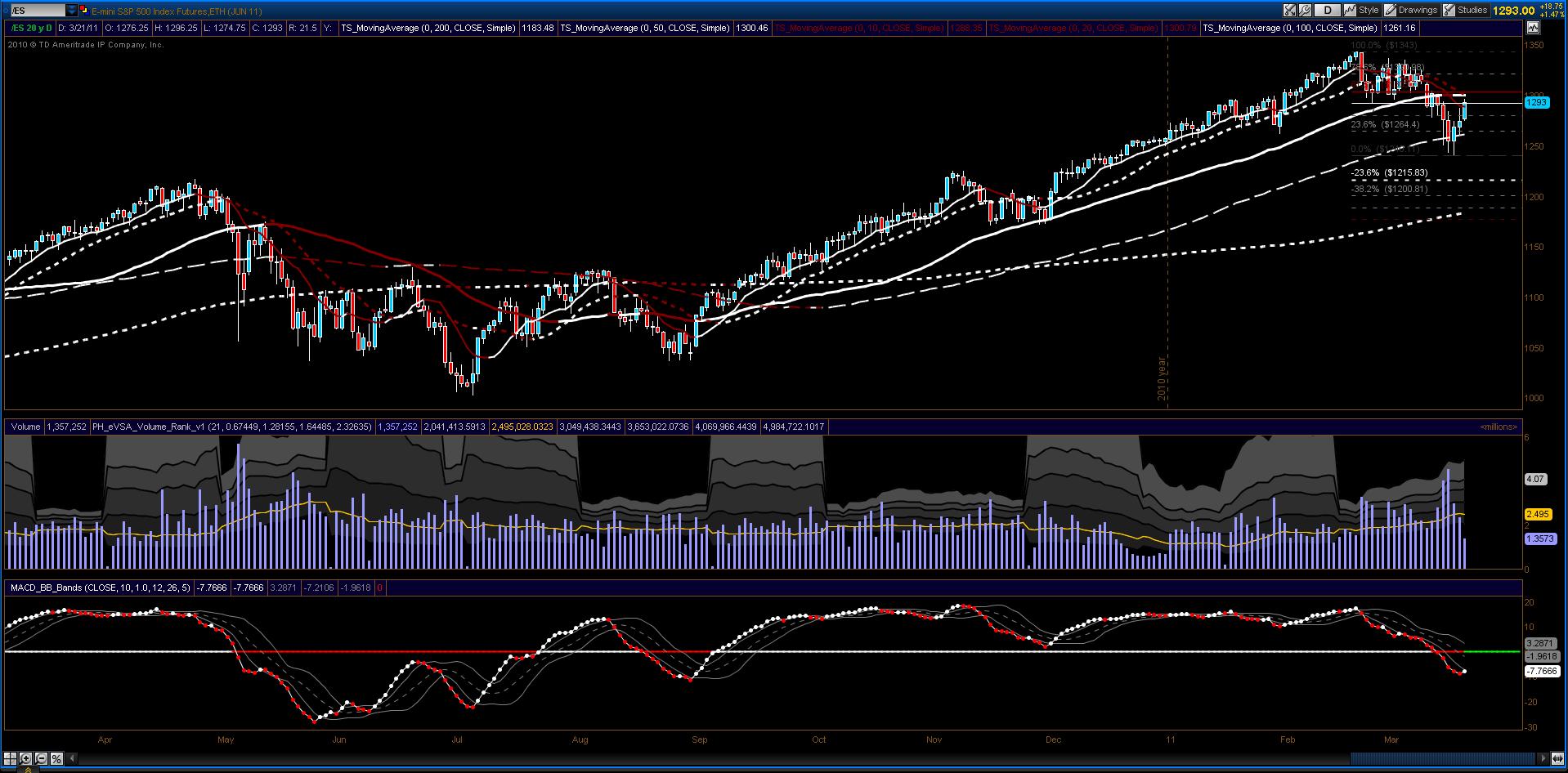
Task: Open chart settings wrench icon
Action: tap(1305, 10)
